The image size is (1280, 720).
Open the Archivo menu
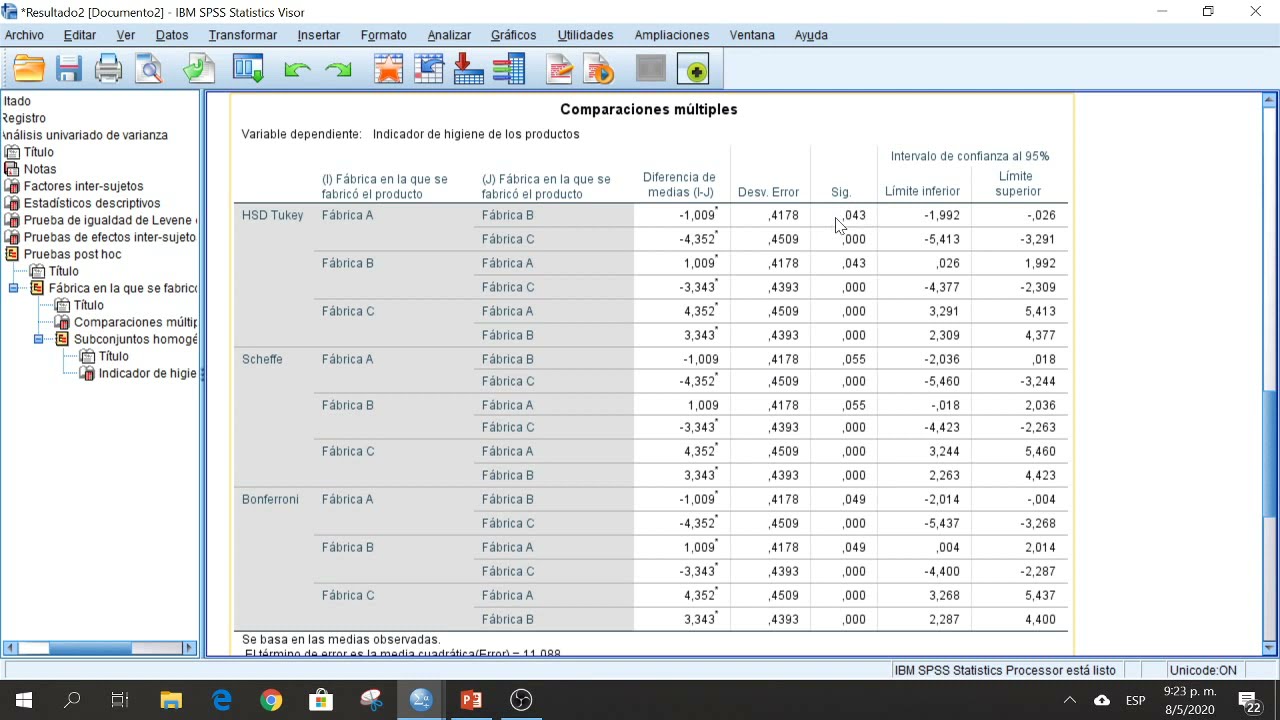25,35
